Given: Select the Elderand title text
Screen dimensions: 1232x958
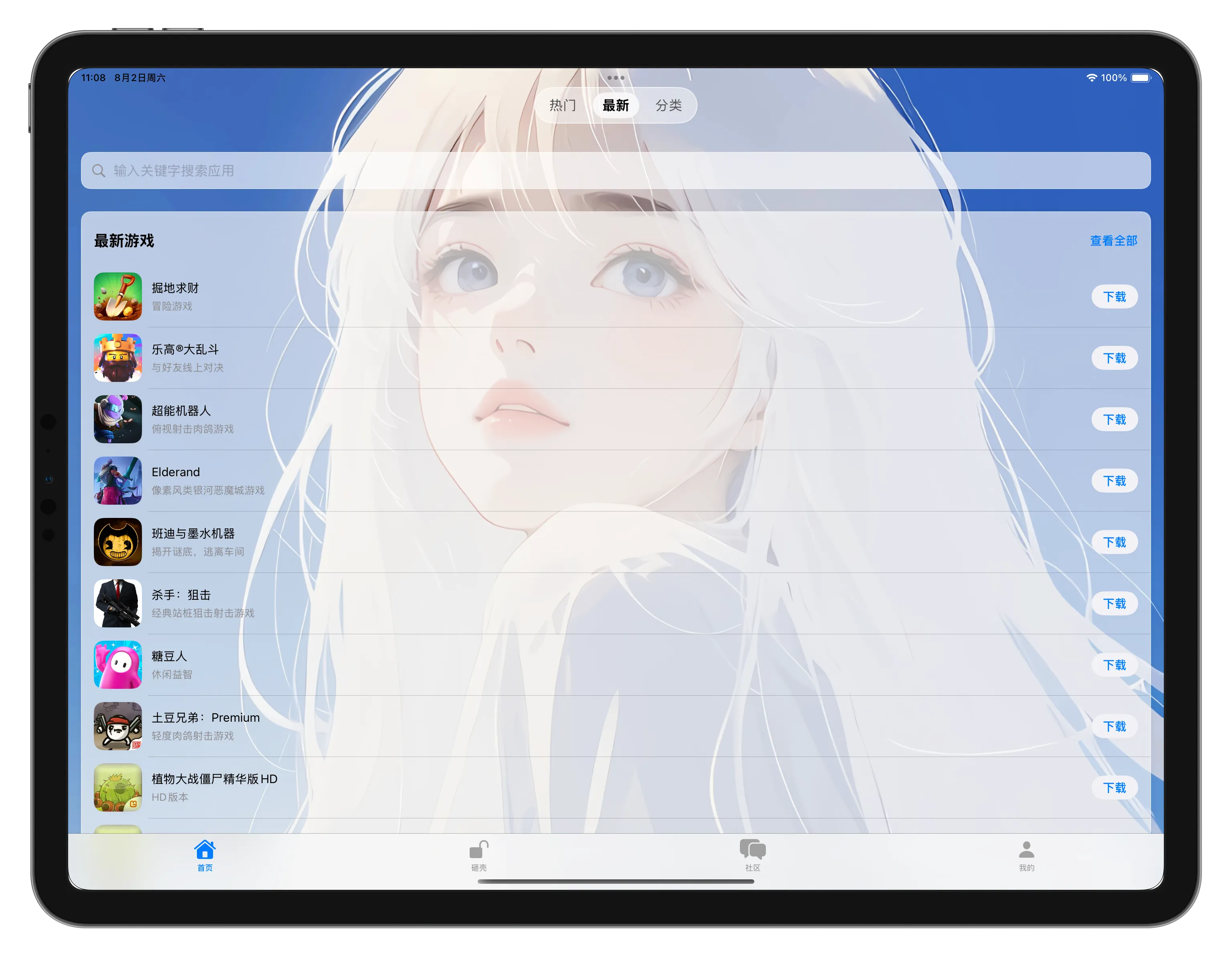Looking at the screenshot, I should (175, 472).
